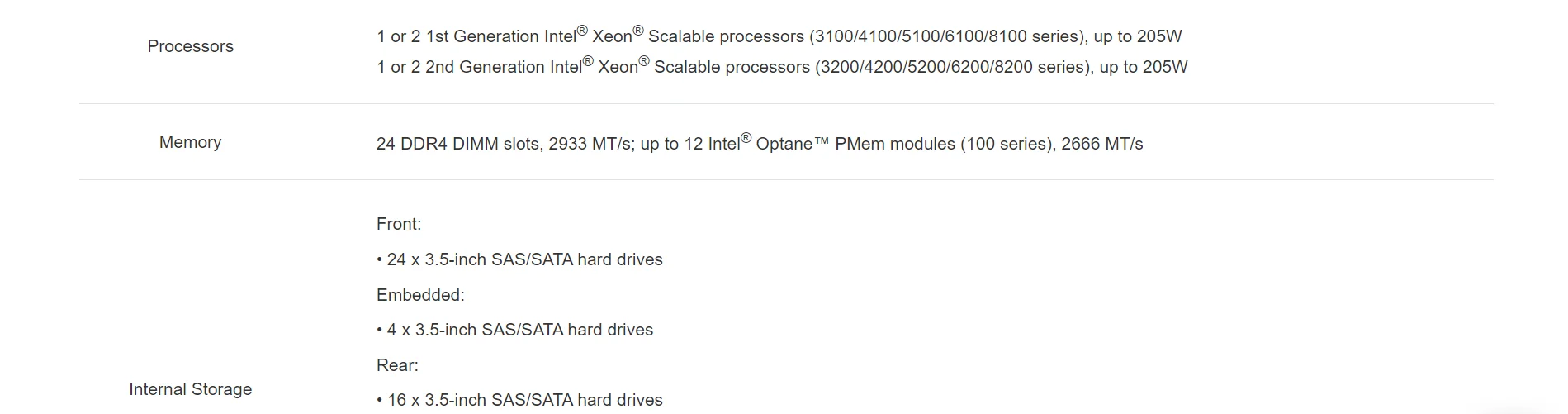Click the 24 DDR4 DIMM slots text
Image resolution: width=1568 pixels, height=414 pixels.
[458, 144]
